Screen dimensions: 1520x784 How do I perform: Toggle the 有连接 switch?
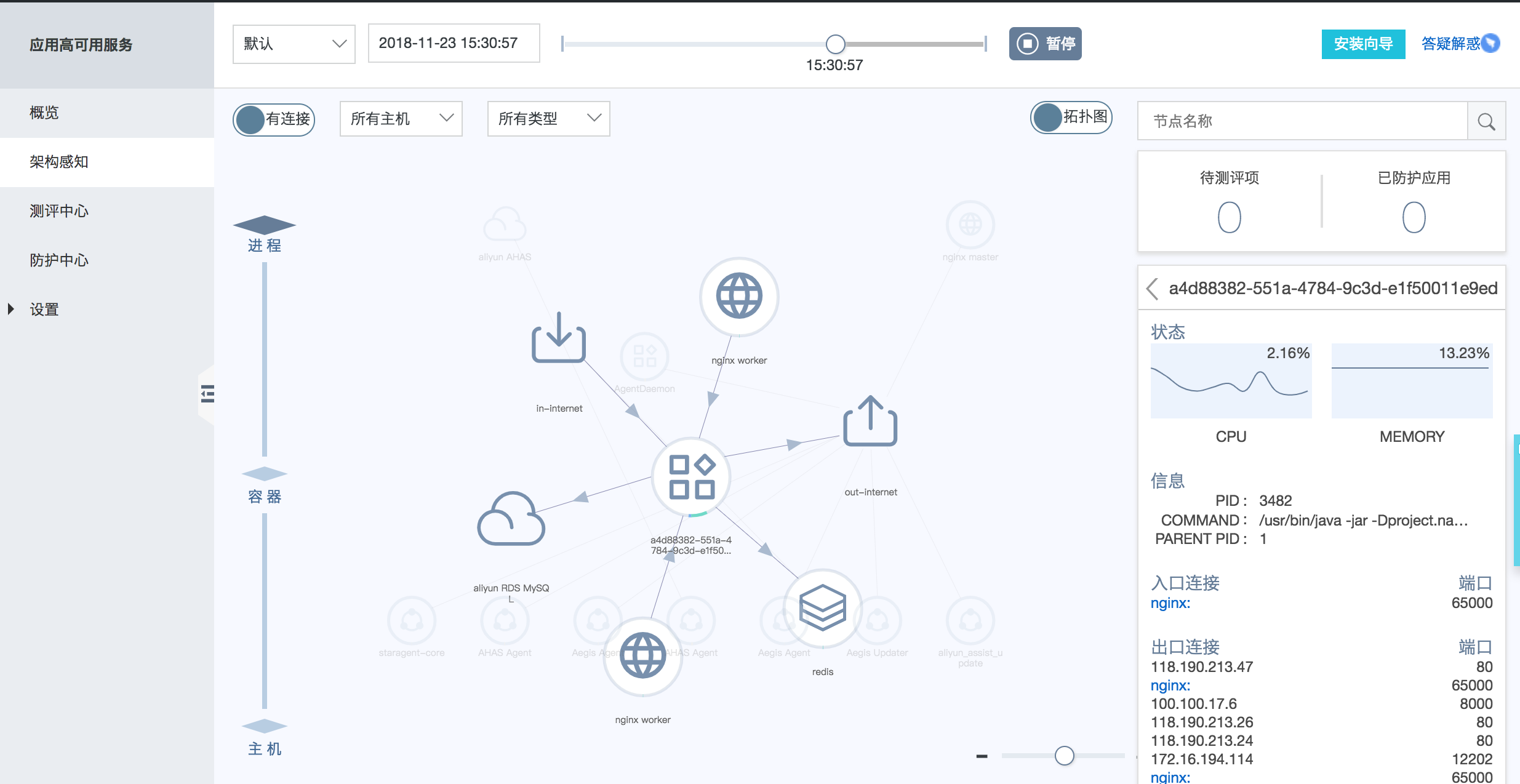(x=274, y=119)
